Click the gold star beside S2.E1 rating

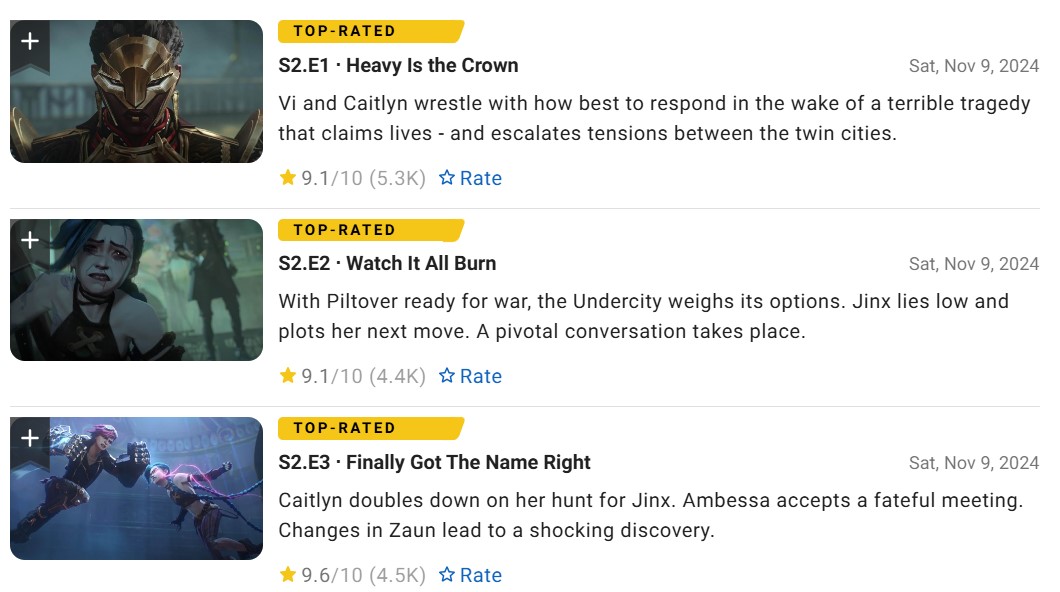(x=288, y=178)
